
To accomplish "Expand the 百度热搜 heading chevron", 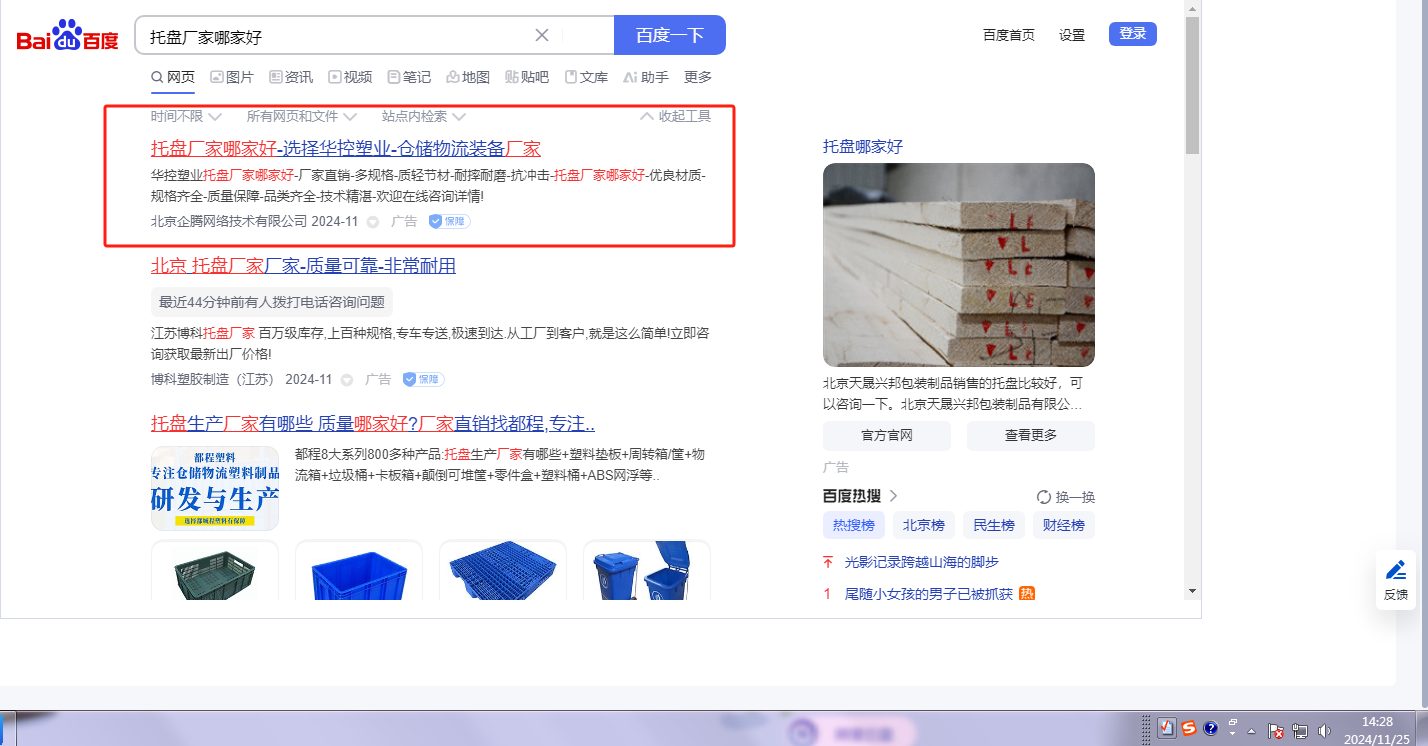I will point(894,496).
